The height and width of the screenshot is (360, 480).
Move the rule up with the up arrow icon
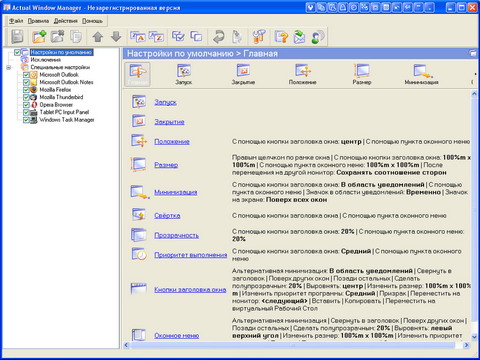click(x=98, y=37)
